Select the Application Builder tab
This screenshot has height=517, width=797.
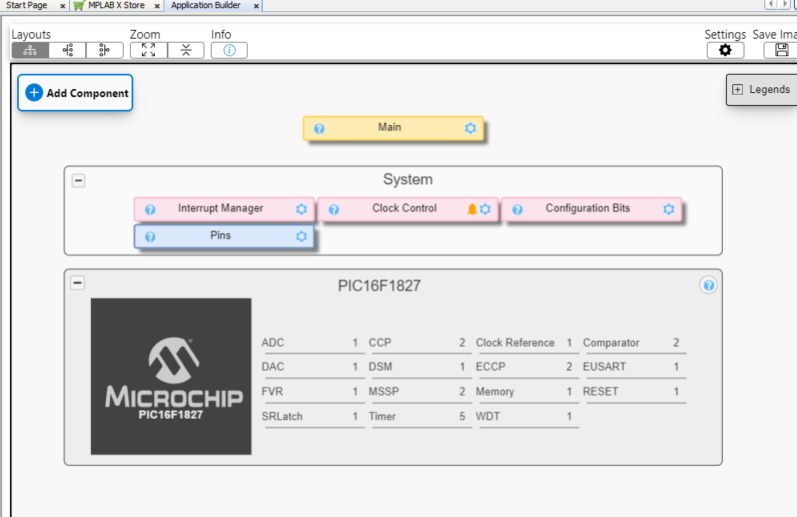coord(205,5)
